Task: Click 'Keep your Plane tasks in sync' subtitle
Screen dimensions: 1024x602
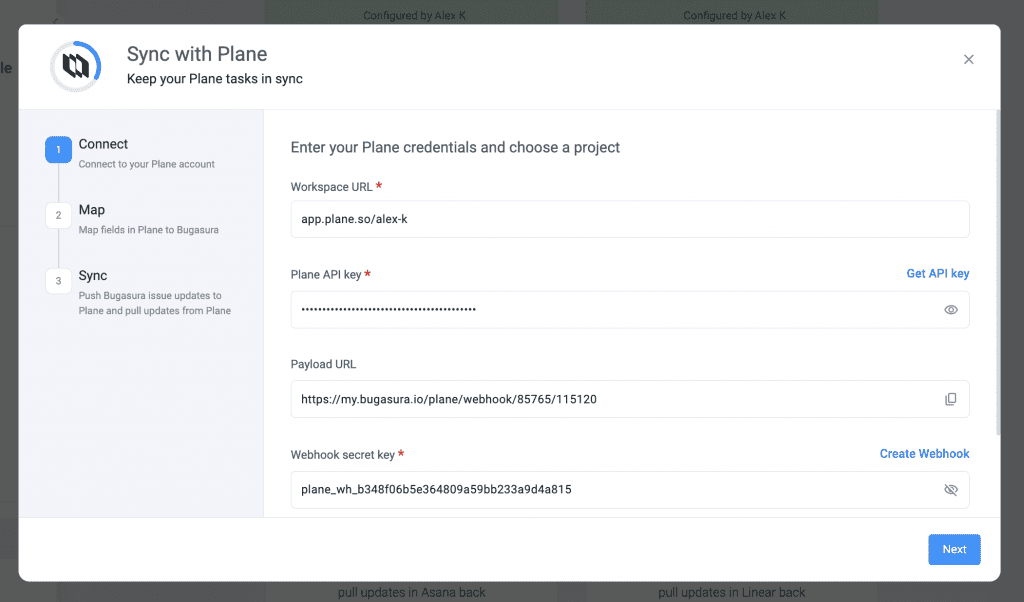Action: [214, 79]
